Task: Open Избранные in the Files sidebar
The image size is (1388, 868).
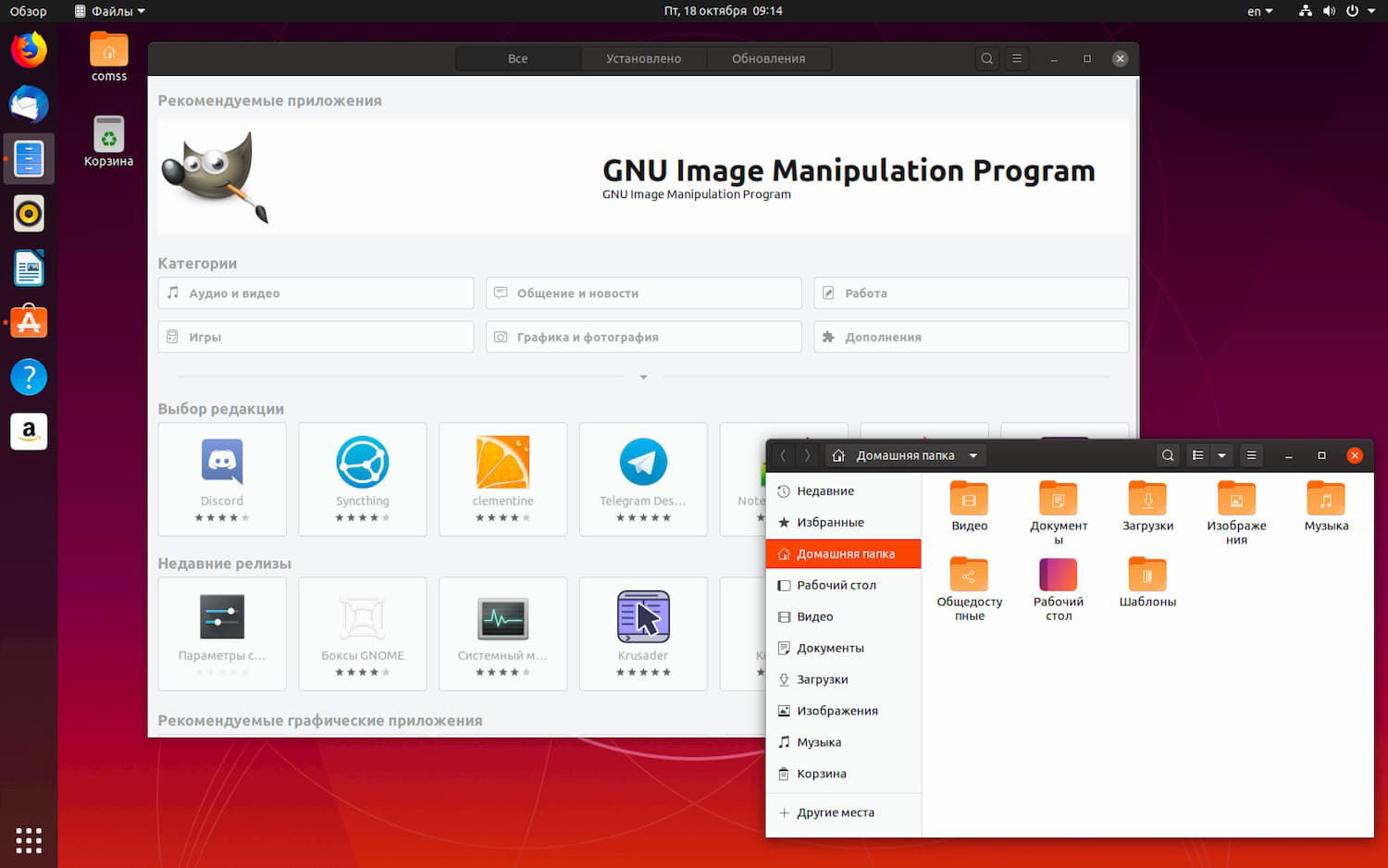Action: tap(844, 523)
